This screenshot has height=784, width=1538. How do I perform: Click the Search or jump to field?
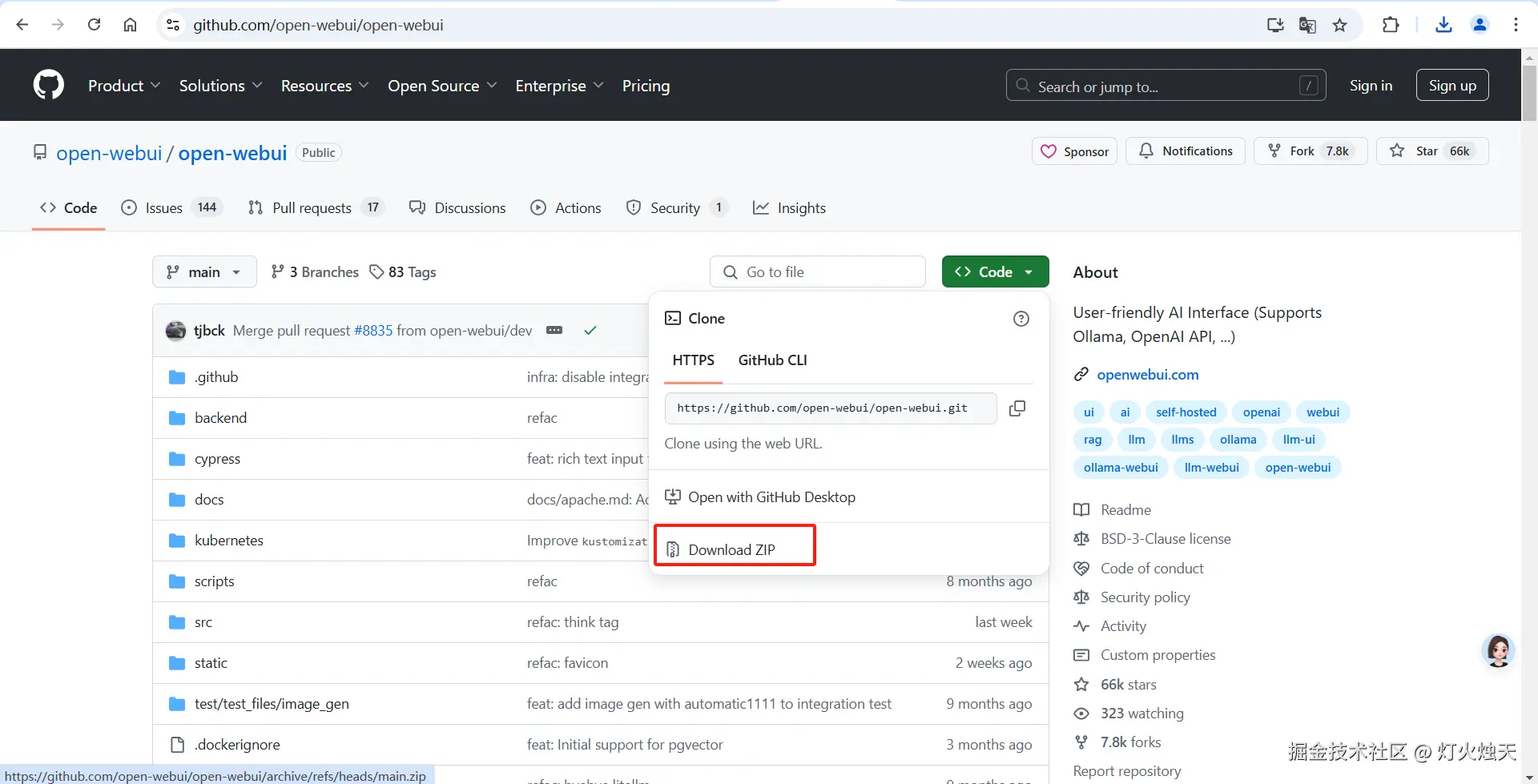coord(1166,86)
